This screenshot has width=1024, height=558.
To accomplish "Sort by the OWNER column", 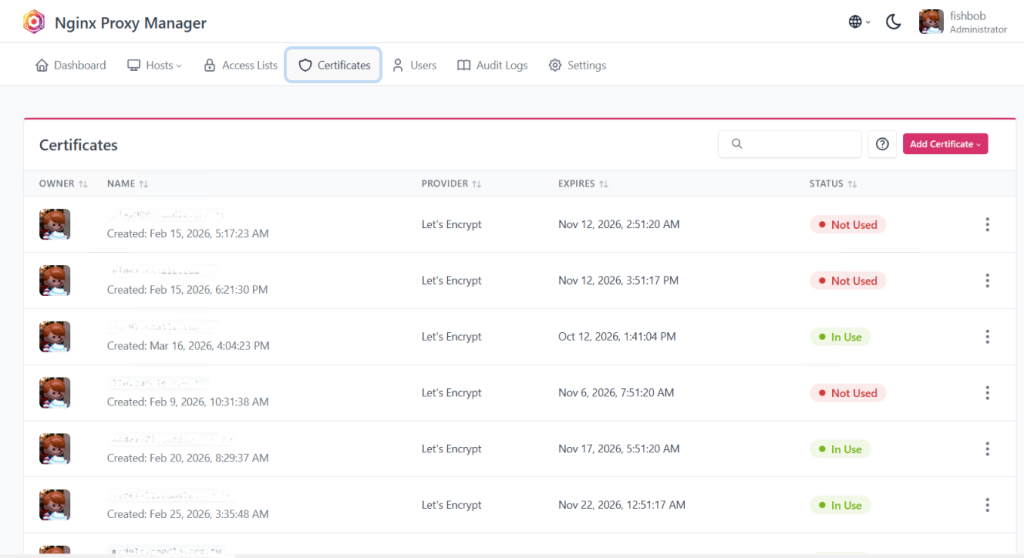I will pyautogui.click(x=63, y=184).
